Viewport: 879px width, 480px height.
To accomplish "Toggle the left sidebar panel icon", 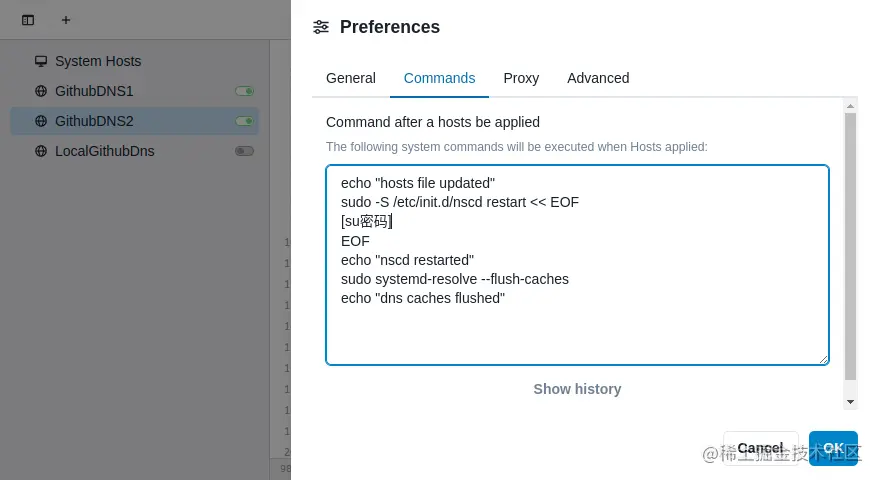I will pos(28,20).
